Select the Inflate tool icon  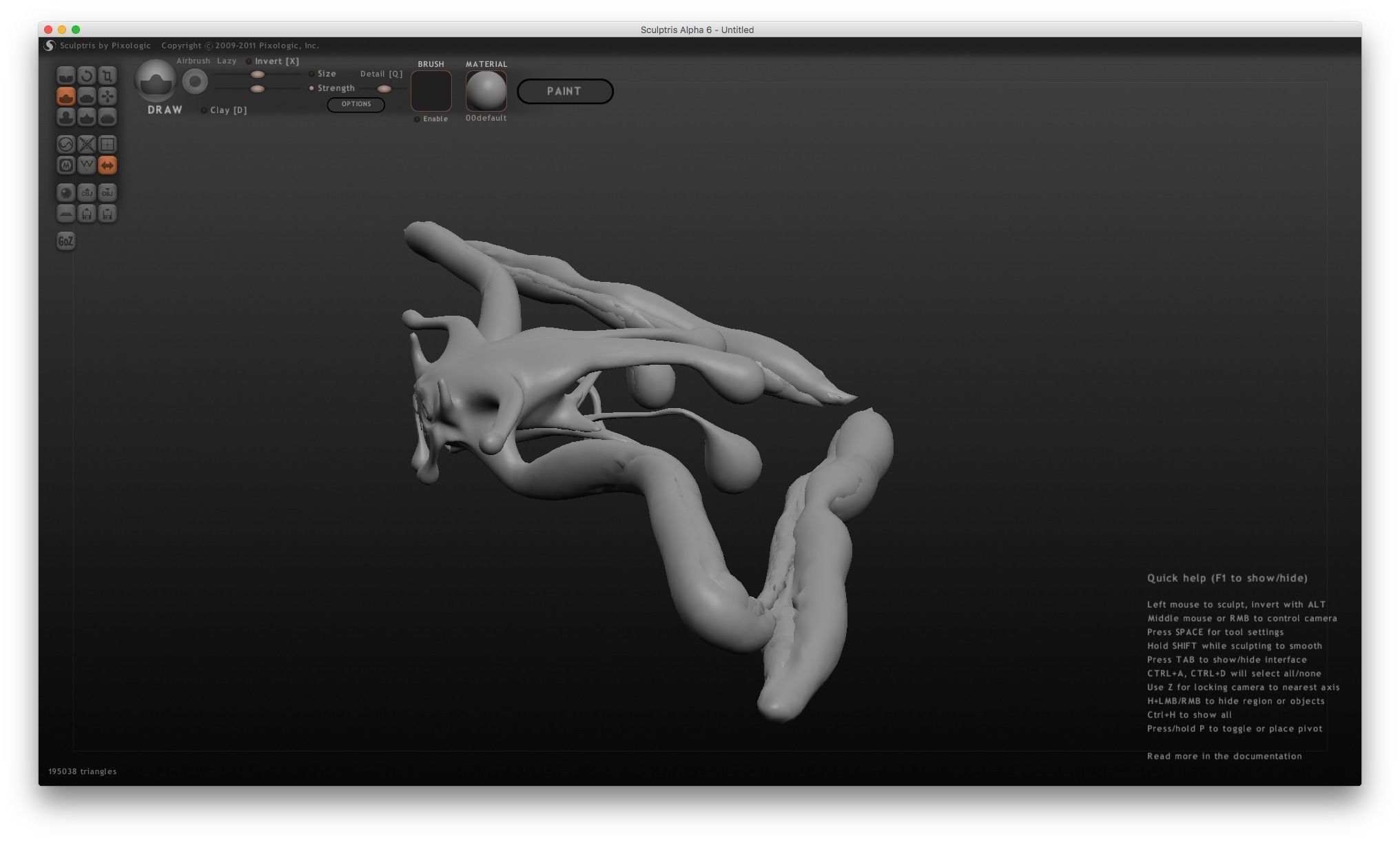point(65,117)
